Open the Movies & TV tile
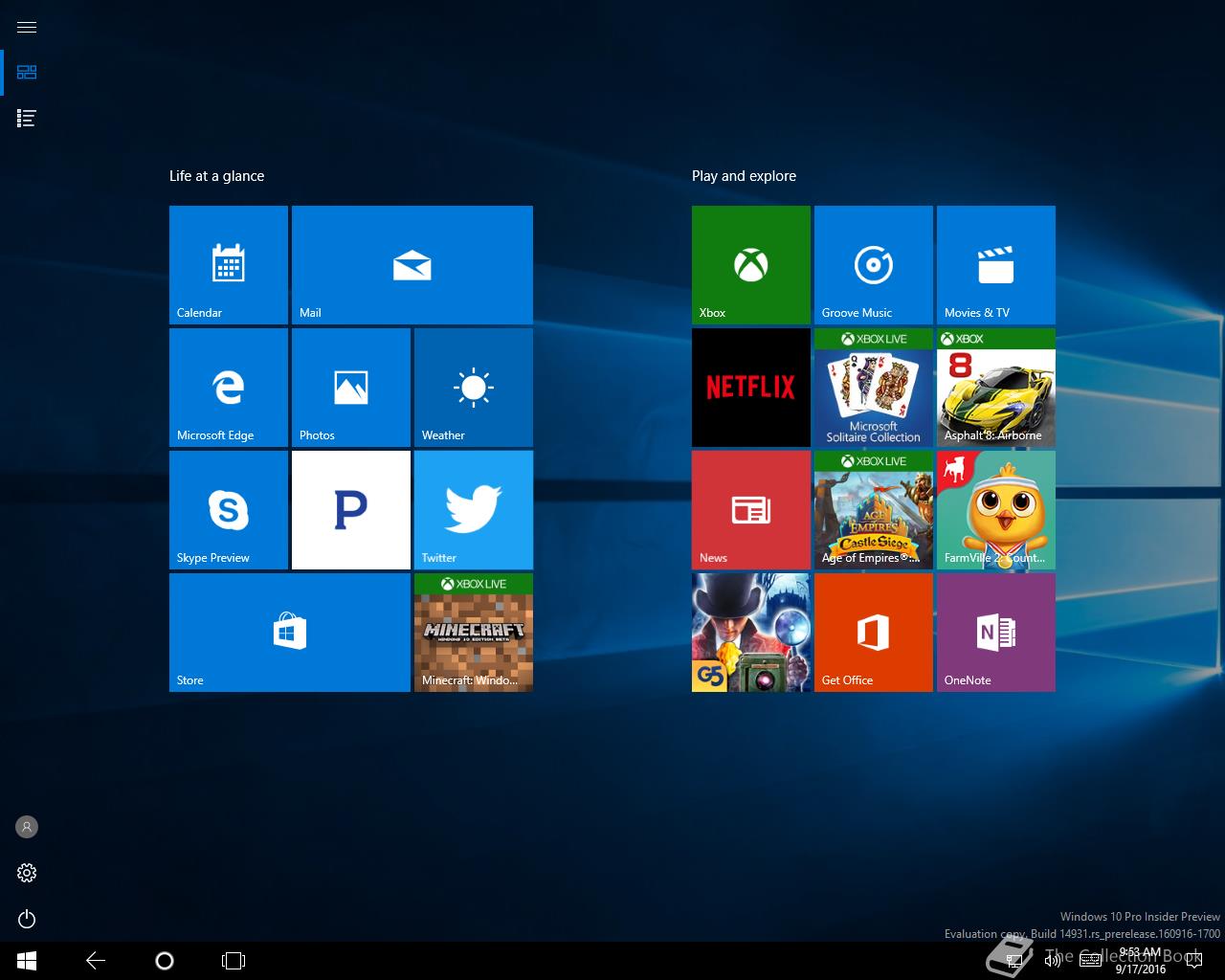Viewport: 1225px width, 980px height. coord(996,265)
